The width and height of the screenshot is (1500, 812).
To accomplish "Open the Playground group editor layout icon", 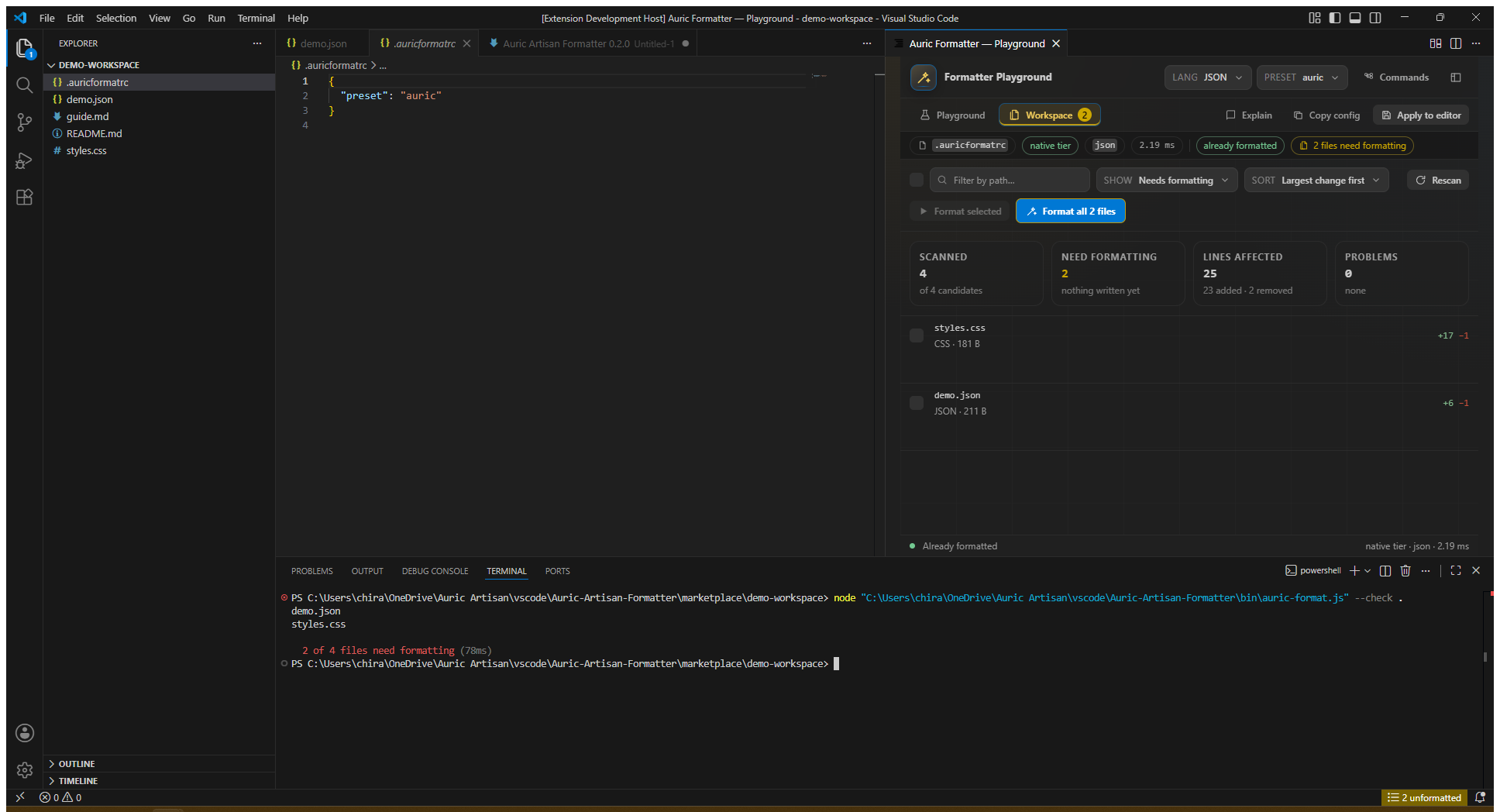I will pyautogui.click(x=1436, y=43).
